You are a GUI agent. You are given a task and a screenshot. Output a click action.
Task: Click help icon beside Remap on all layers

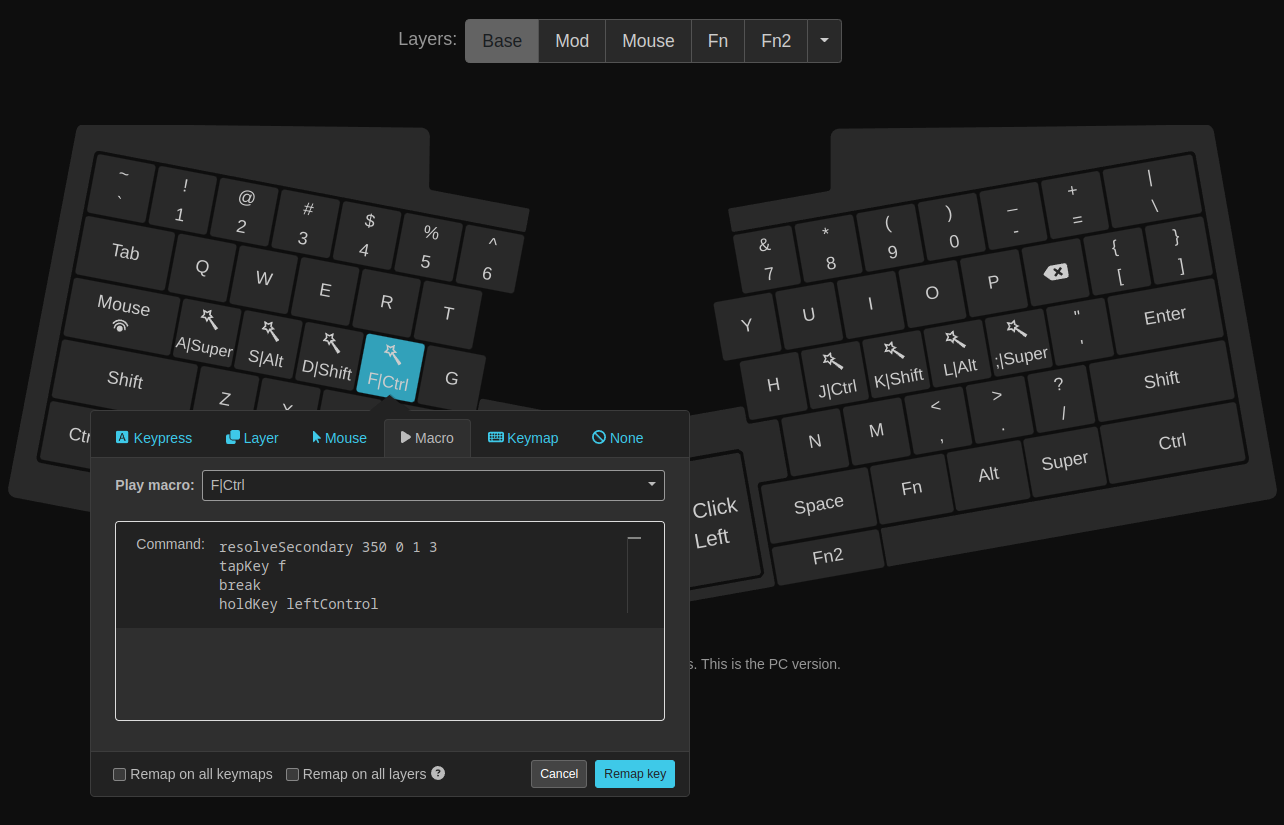pos(438,773)
